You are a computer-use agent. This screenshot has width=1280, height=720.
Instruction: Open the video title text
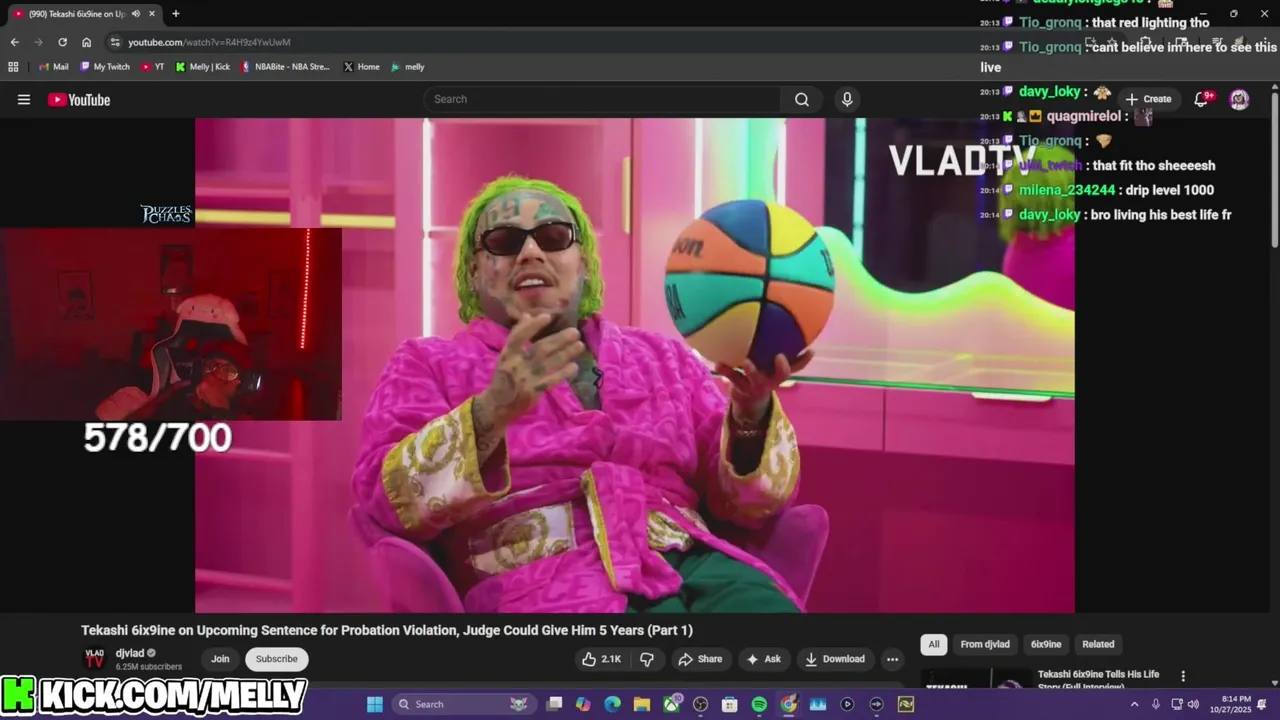[x=387, y=630]
